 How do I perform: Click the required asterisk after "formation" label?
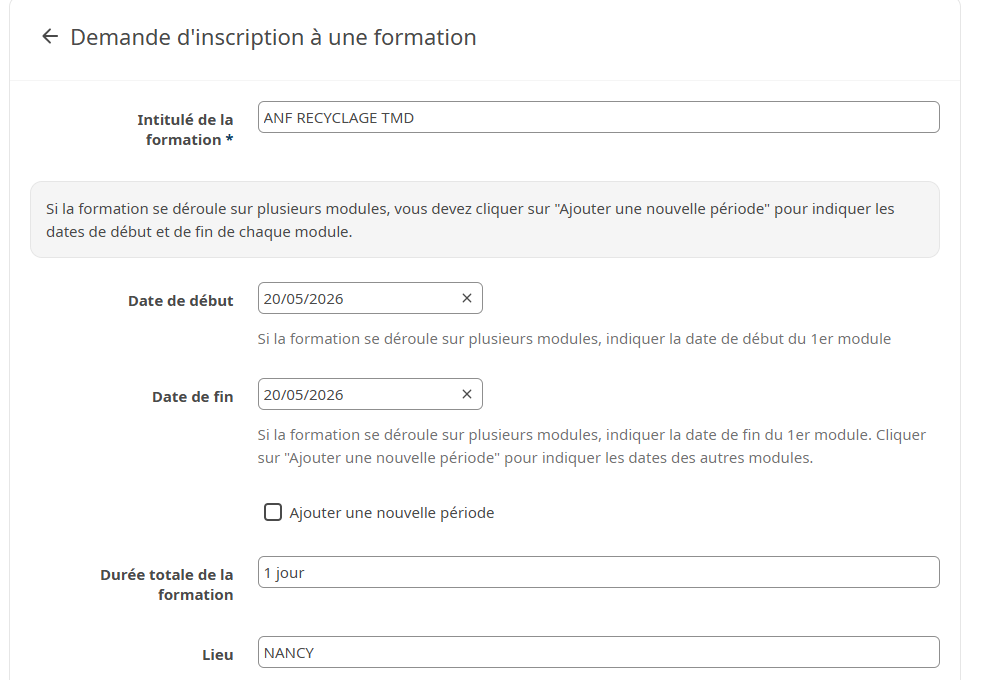click(x=229, y=140)
